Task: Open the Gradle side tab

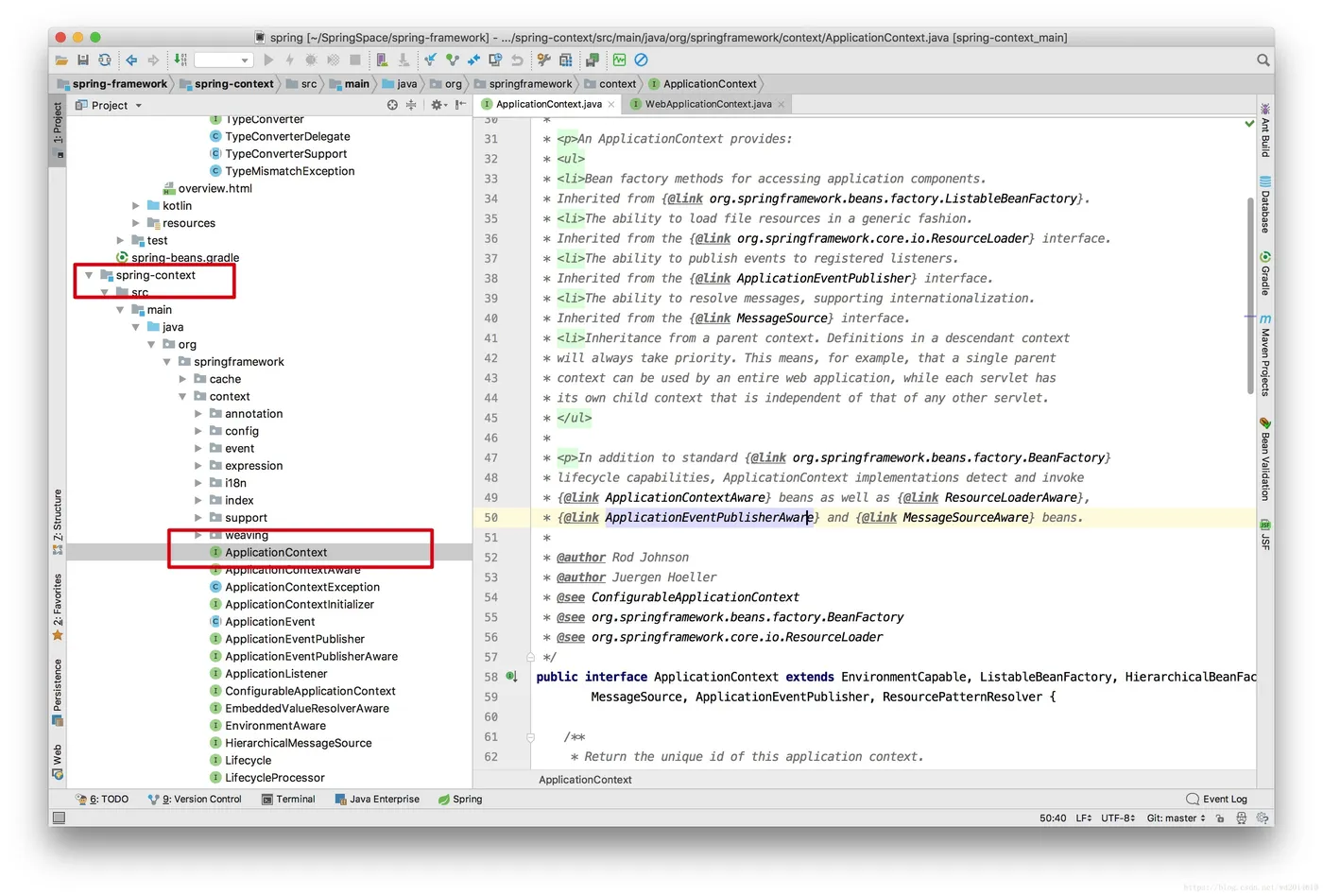Action: (1265, 273)
